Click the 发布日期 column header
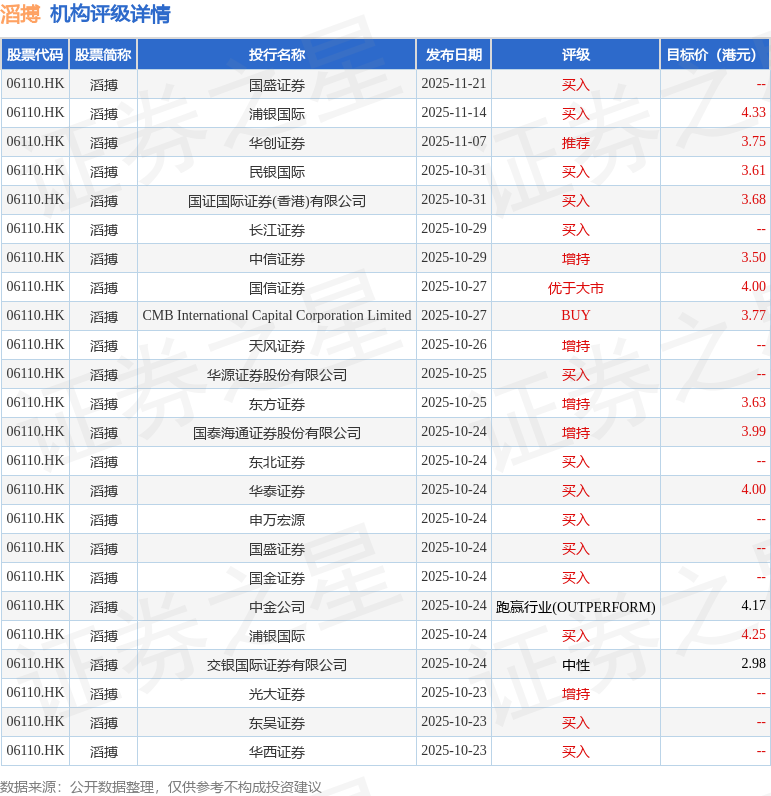The height and width of the screenshot is (796, 771). coord(454,54)
